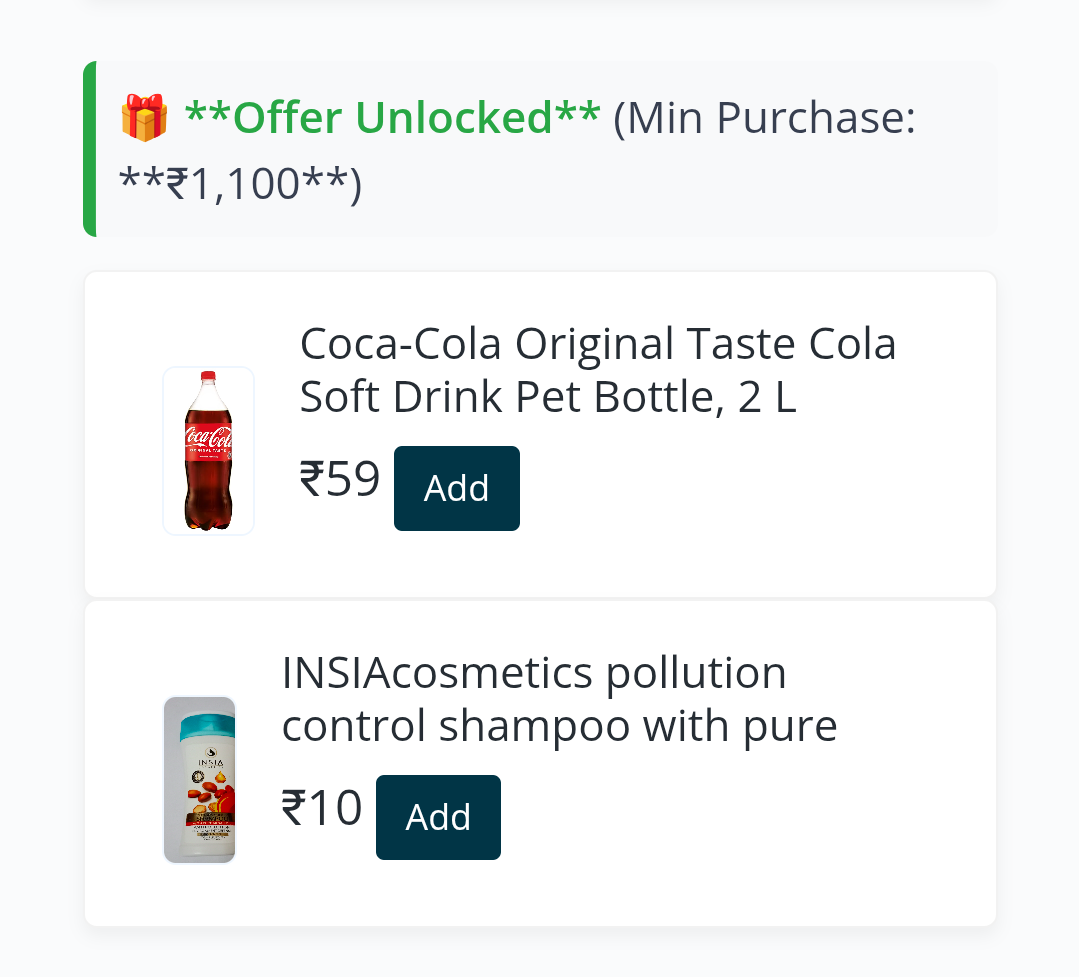Click the Coca-Cola logo on the bottle label
This screenshot has height=977, width=1079.
[x=208, y=439]
